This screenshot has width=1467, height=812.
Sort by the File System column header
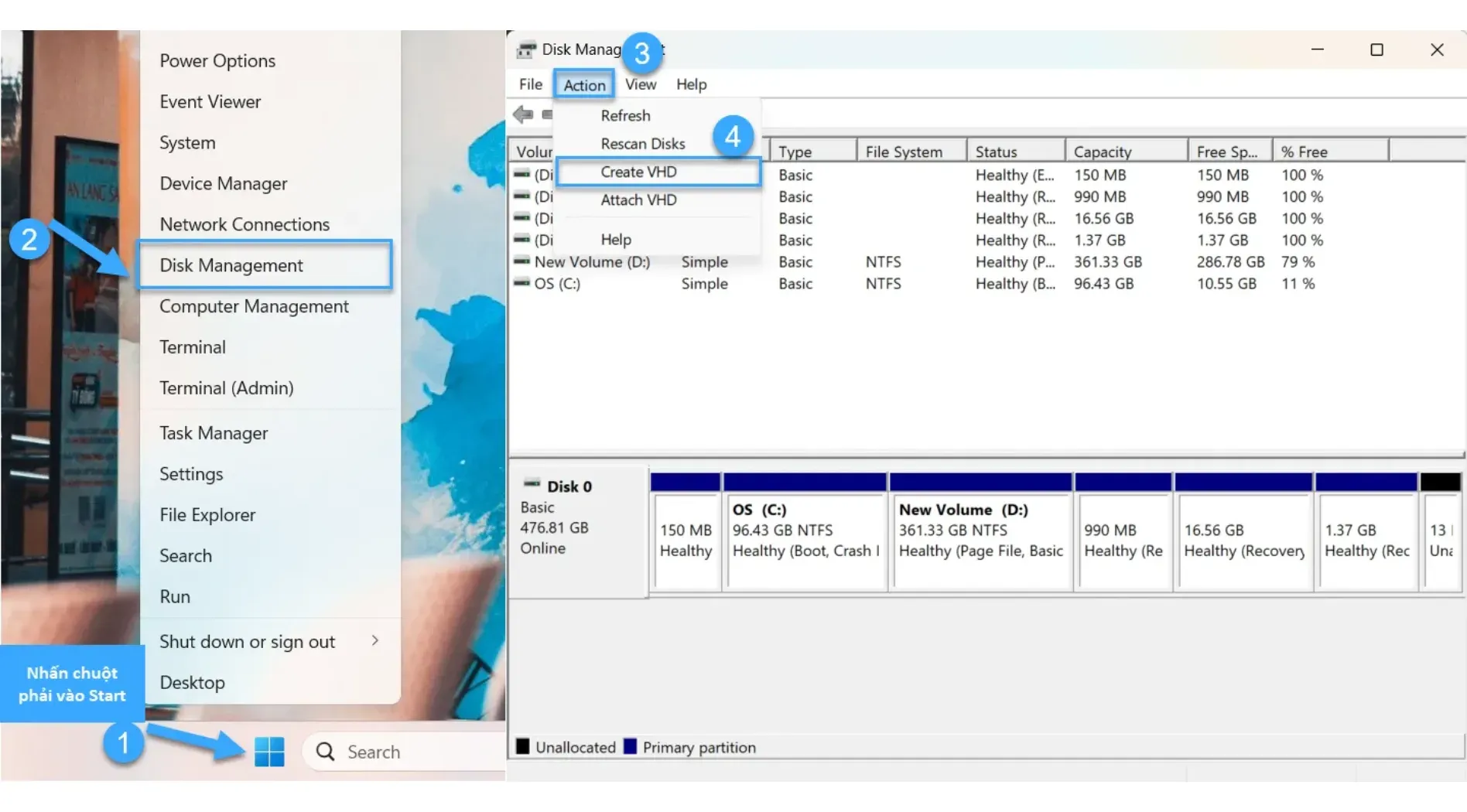click(911, 151)
